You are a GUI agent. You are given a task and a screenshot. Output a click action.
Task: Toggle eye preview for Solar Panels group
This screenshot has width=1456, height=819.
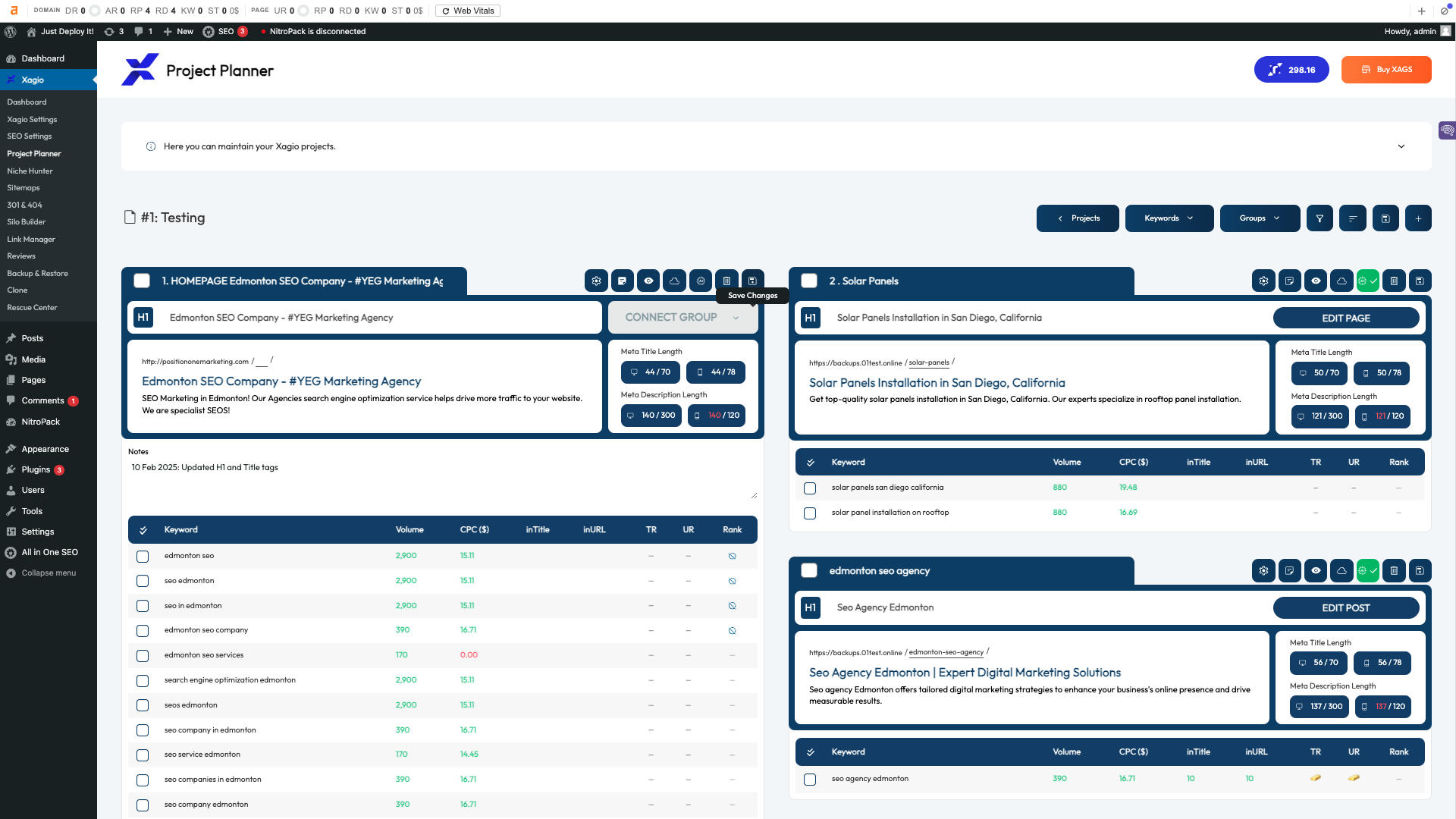[1316, 281]
